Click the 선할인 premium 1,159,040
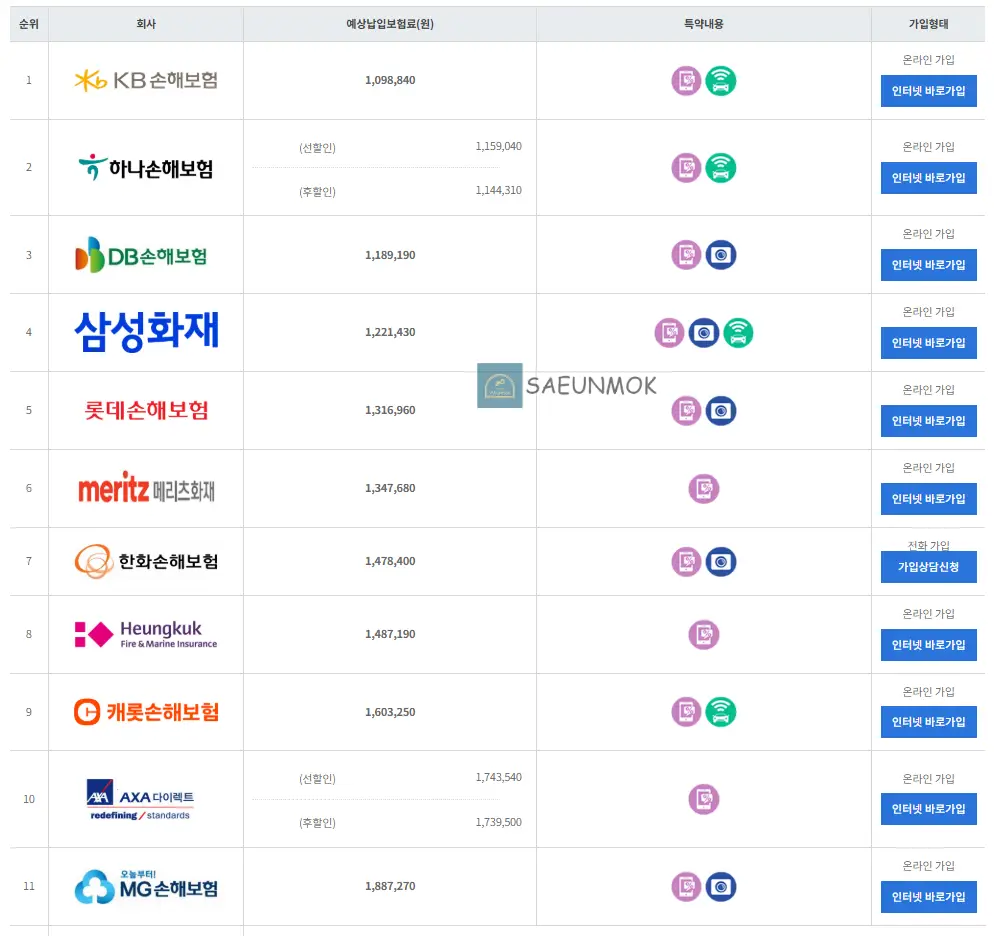Viewport: 994px width, 936px height. pos(499,146)
